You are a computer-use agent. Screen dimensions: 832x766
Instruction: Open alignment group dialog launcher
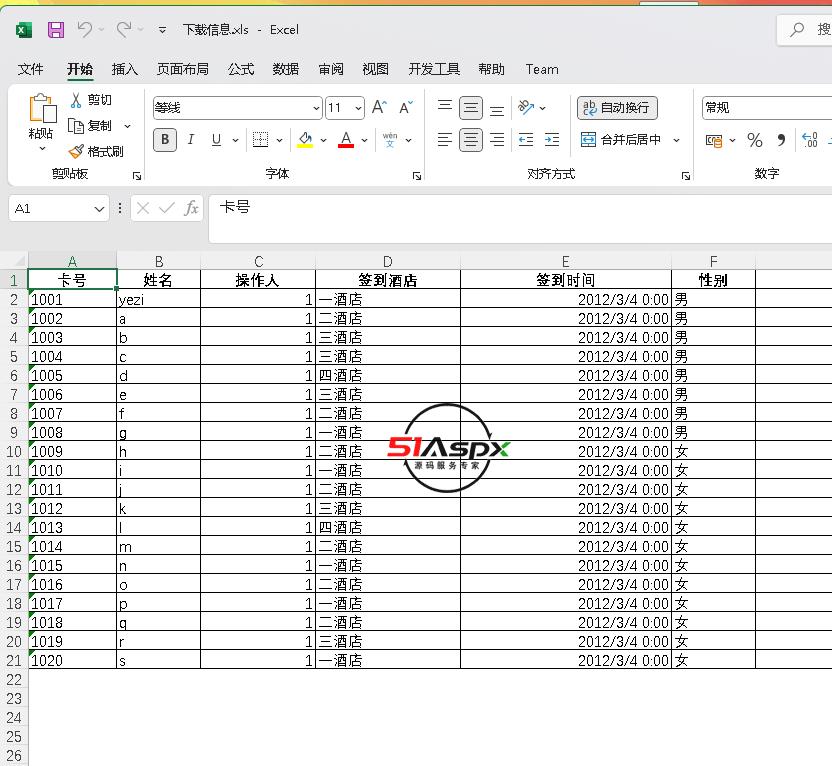pos(686,176)
